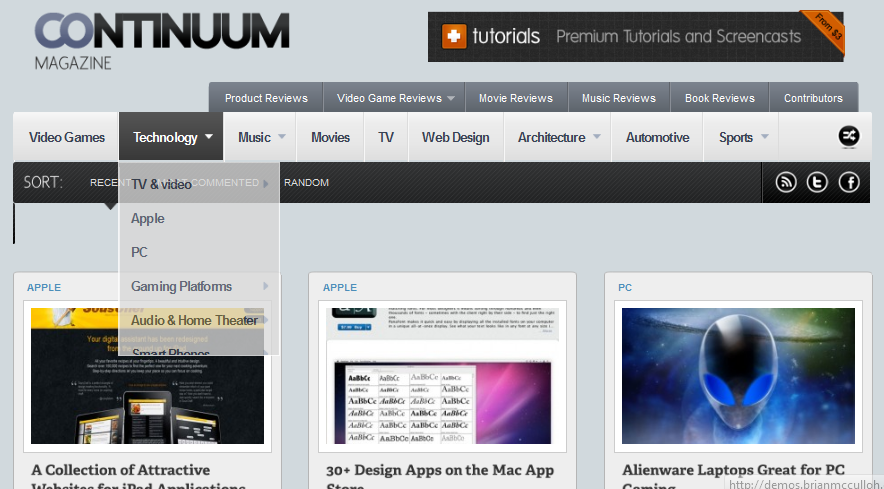The height and width of the screenshot is (489, 884).
Task: Select Movies in main menu
Action: 330,137
